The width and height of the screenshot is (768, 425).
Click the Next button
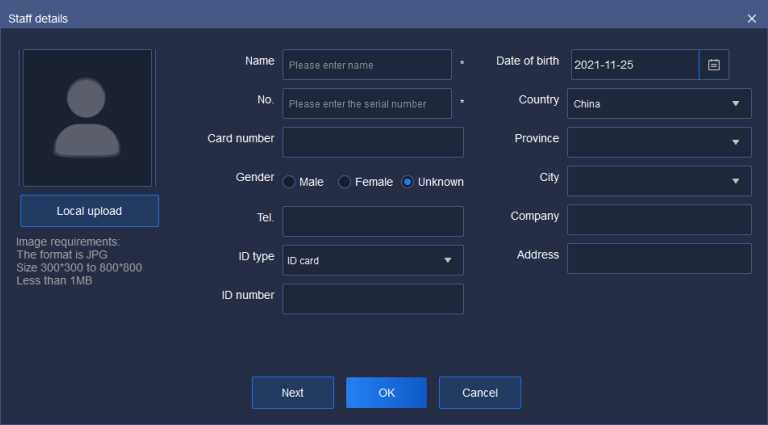[x=292, y=393]
